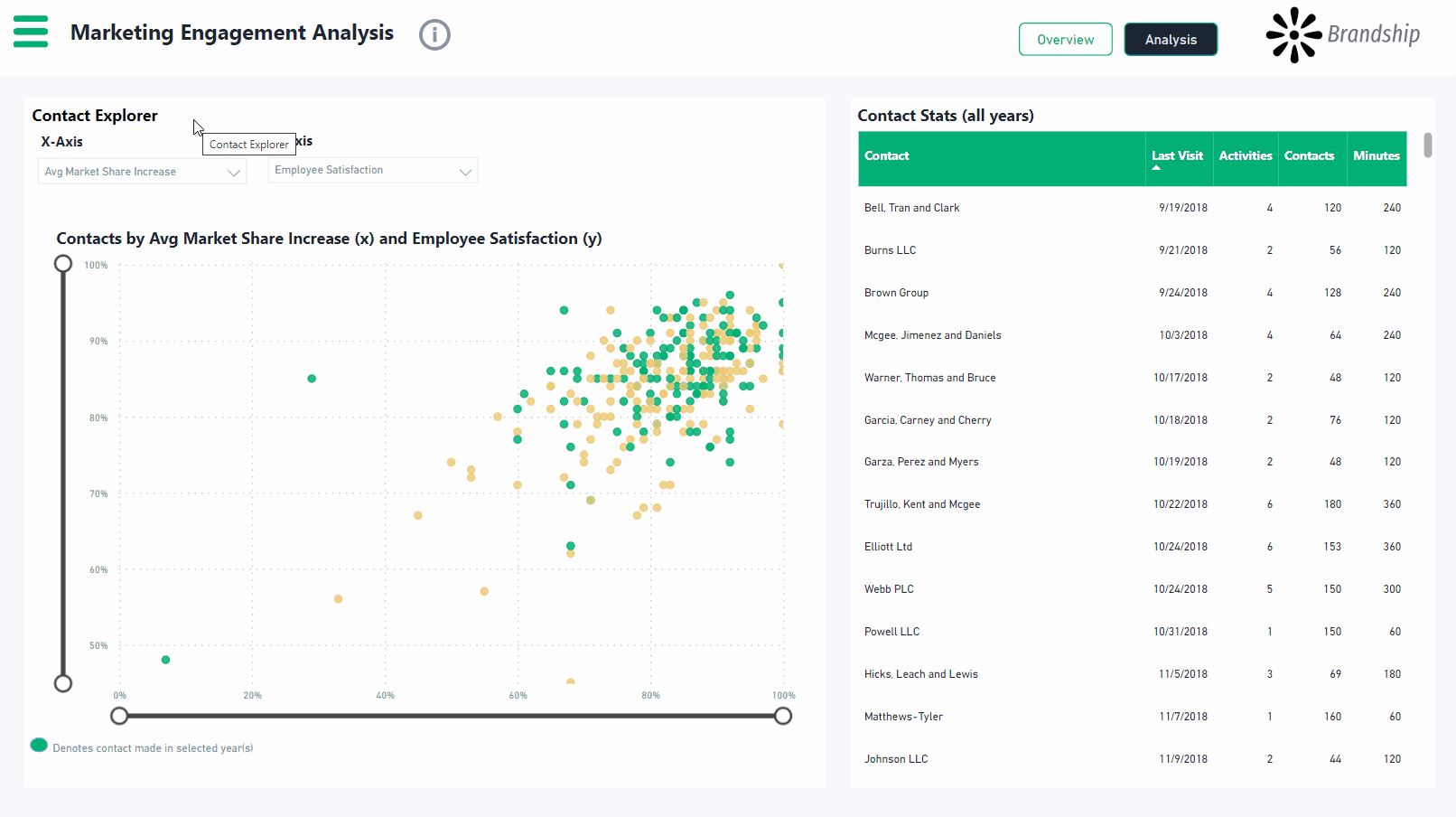Open the Avg Market Share Increase dropdown
Screen dimensions: 1456x817
(141, 171)
